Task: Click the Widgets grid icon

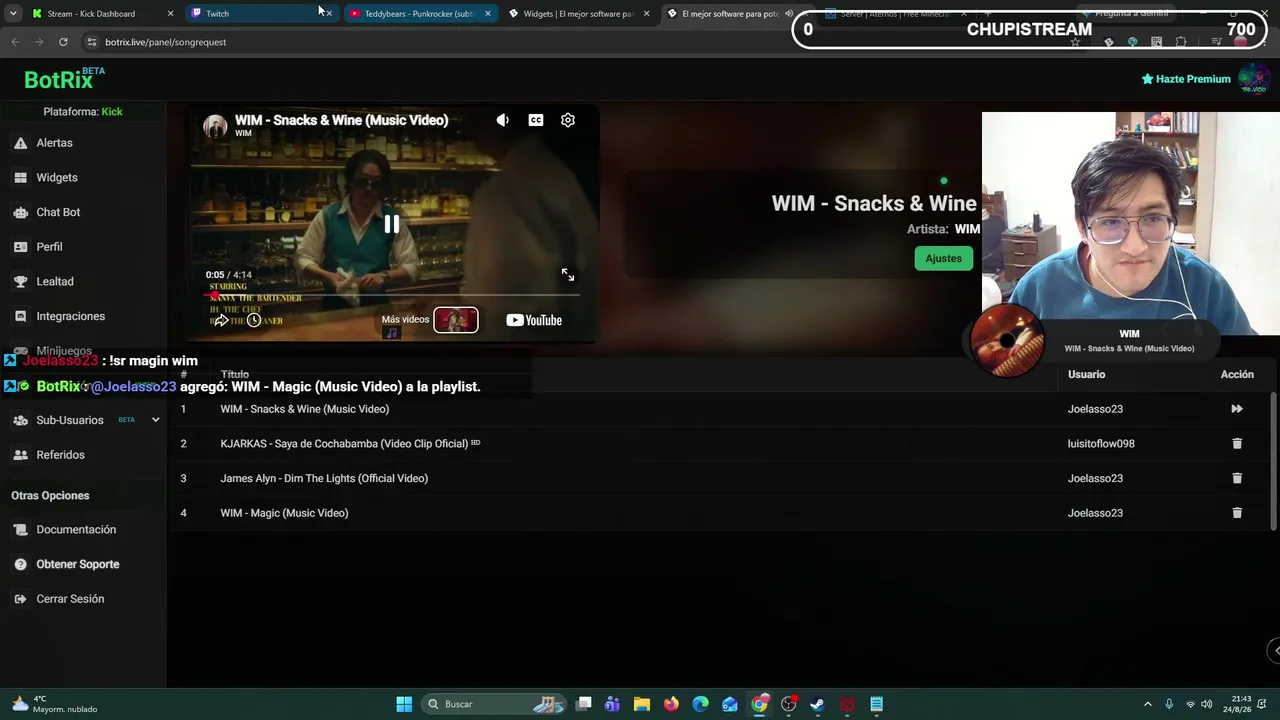Action: tap(20, 178)
